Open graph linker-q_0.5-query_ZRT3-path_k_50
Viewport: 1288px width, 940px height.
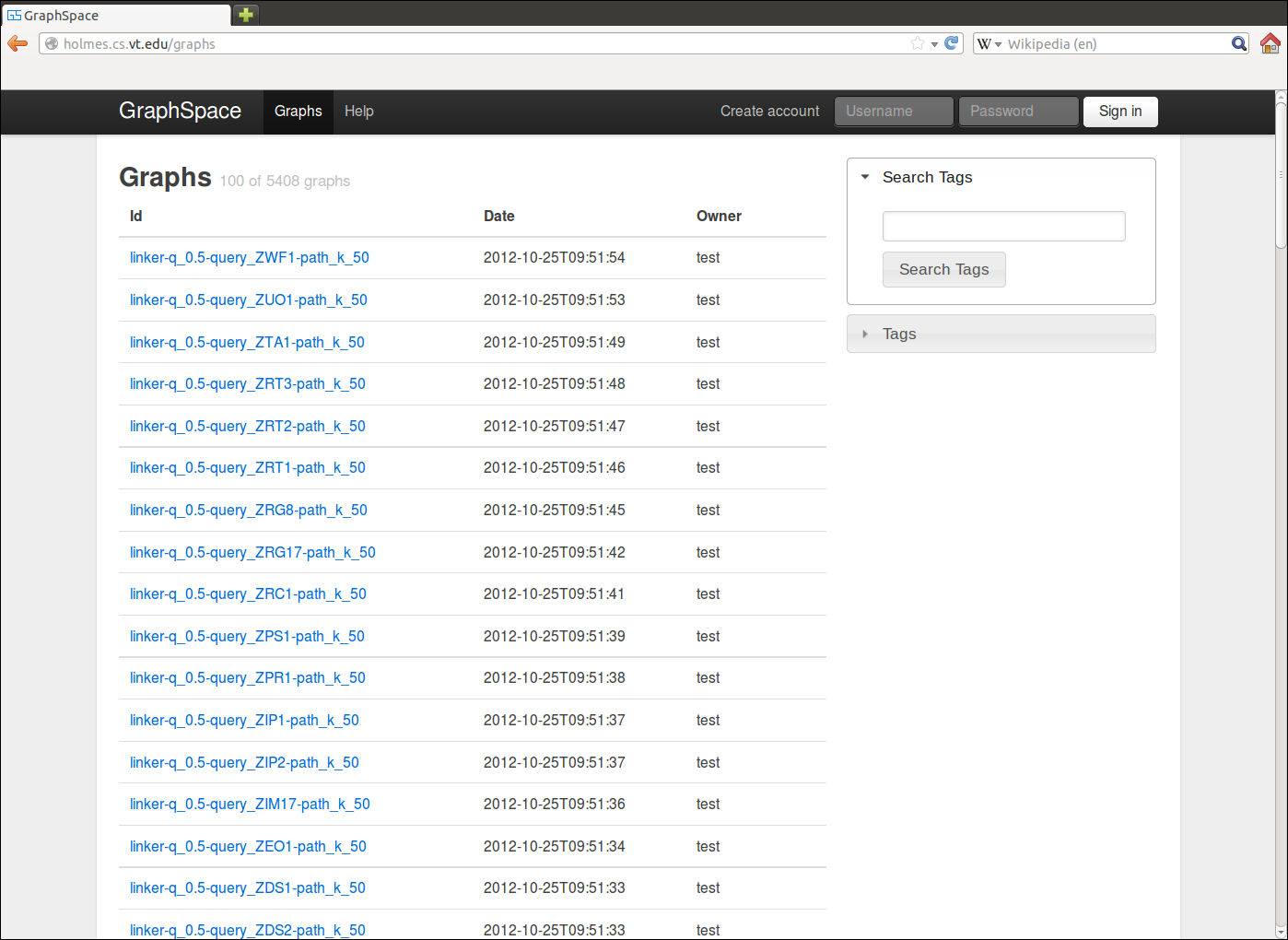click(x=247, y=384)
